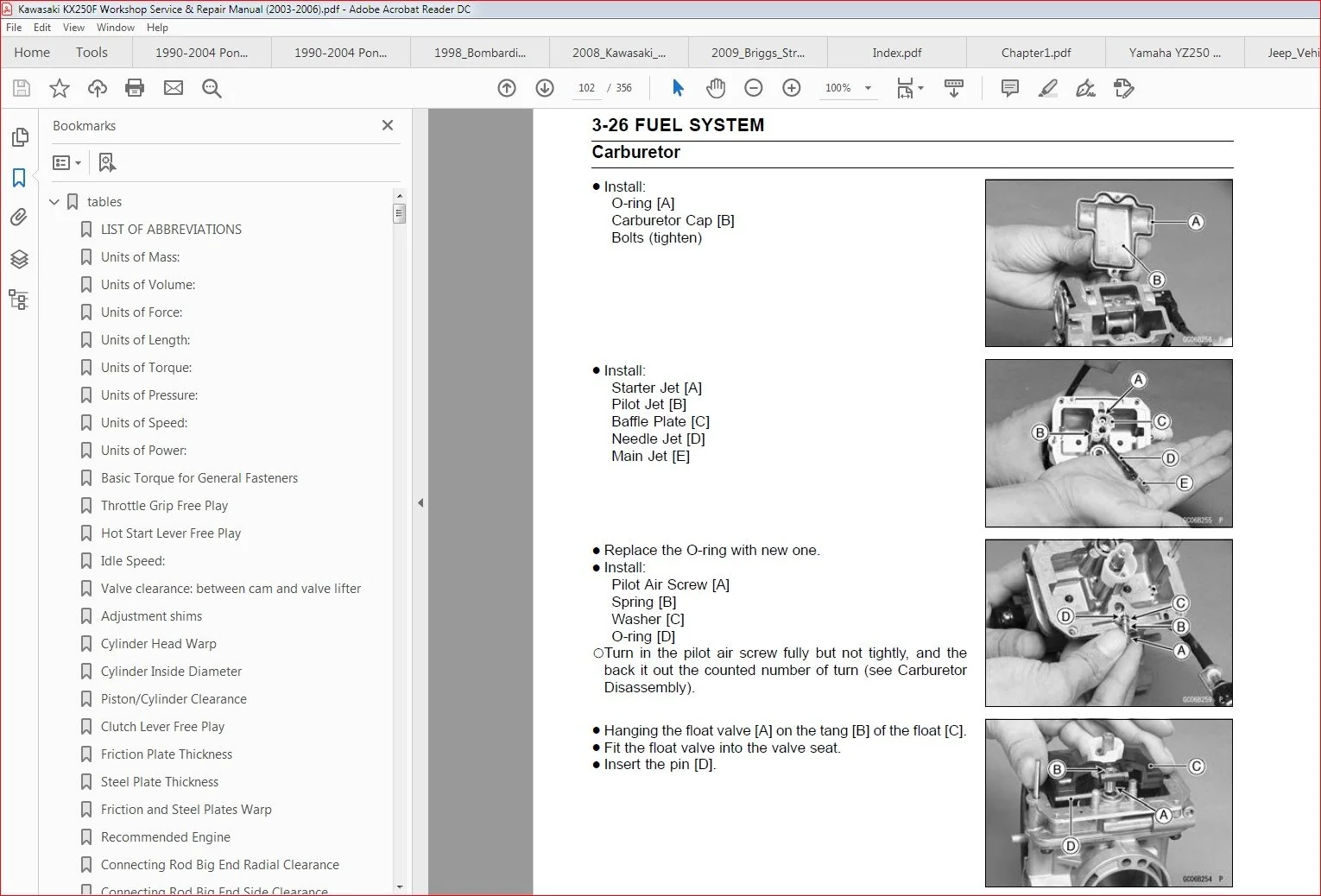The image size is (1321, 896).
Task: Open the View menu
Action: tap(73, 28)
